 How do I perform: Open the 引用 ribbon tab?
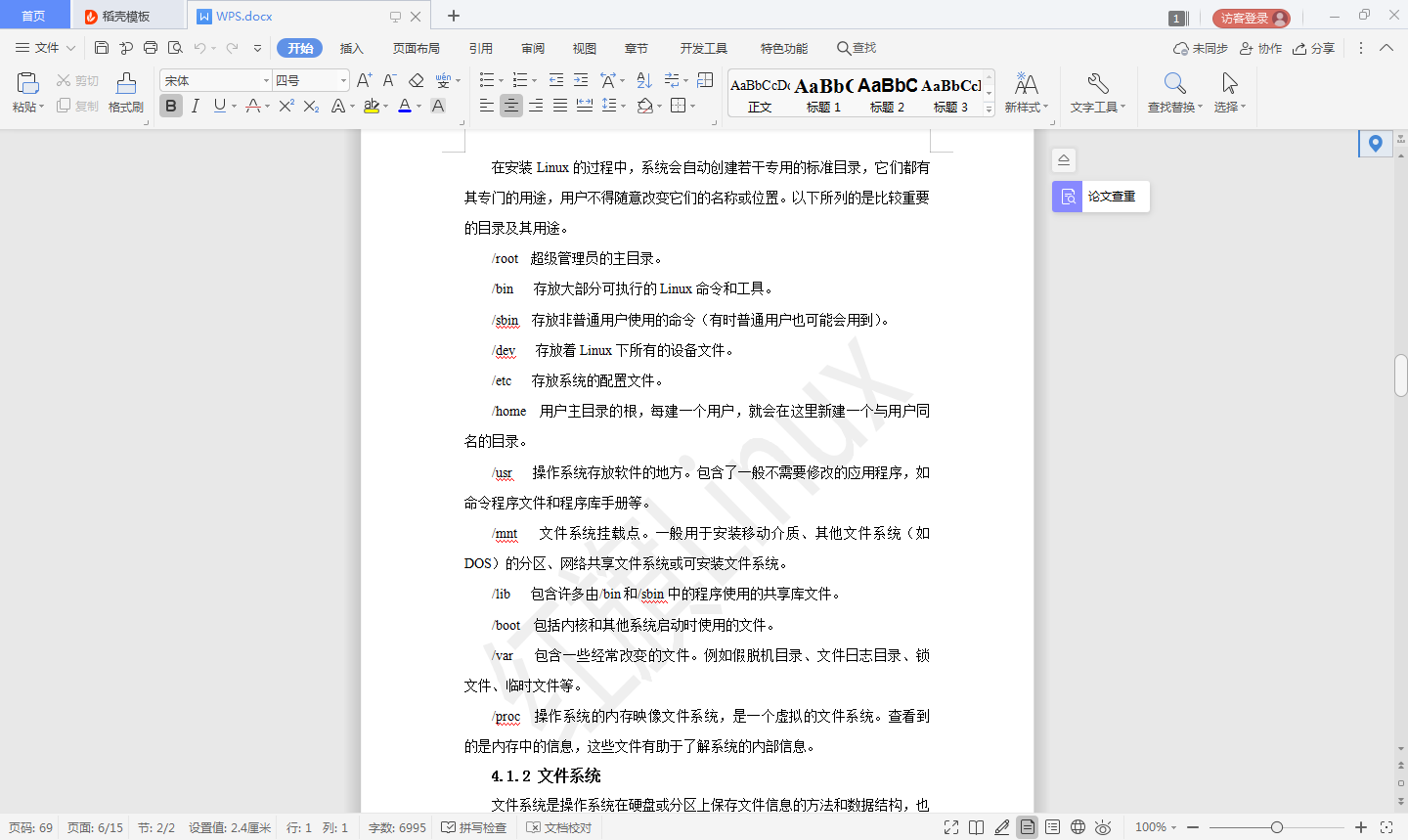481,48
